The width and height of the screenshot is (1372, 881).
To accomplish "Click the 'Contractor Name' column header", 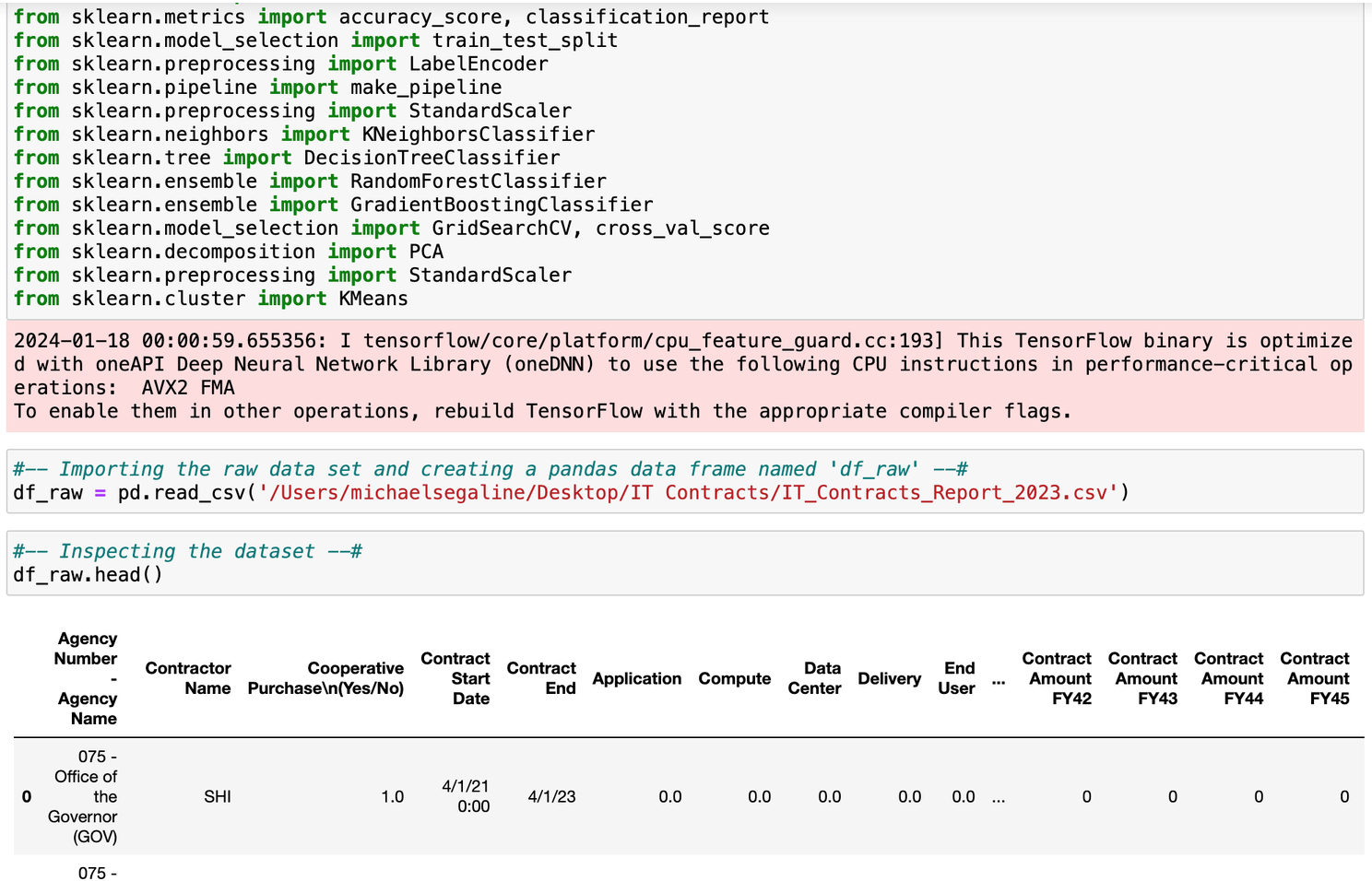I will (187, 678).
